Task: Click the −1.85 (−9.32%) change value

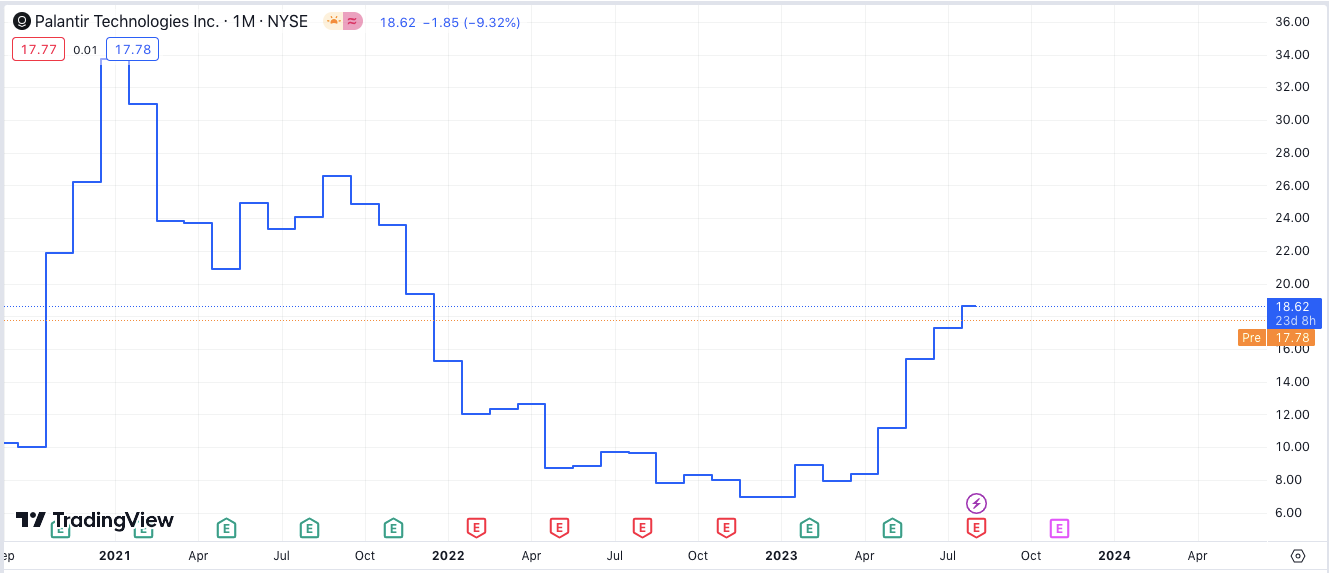Action: click(471, 22)
